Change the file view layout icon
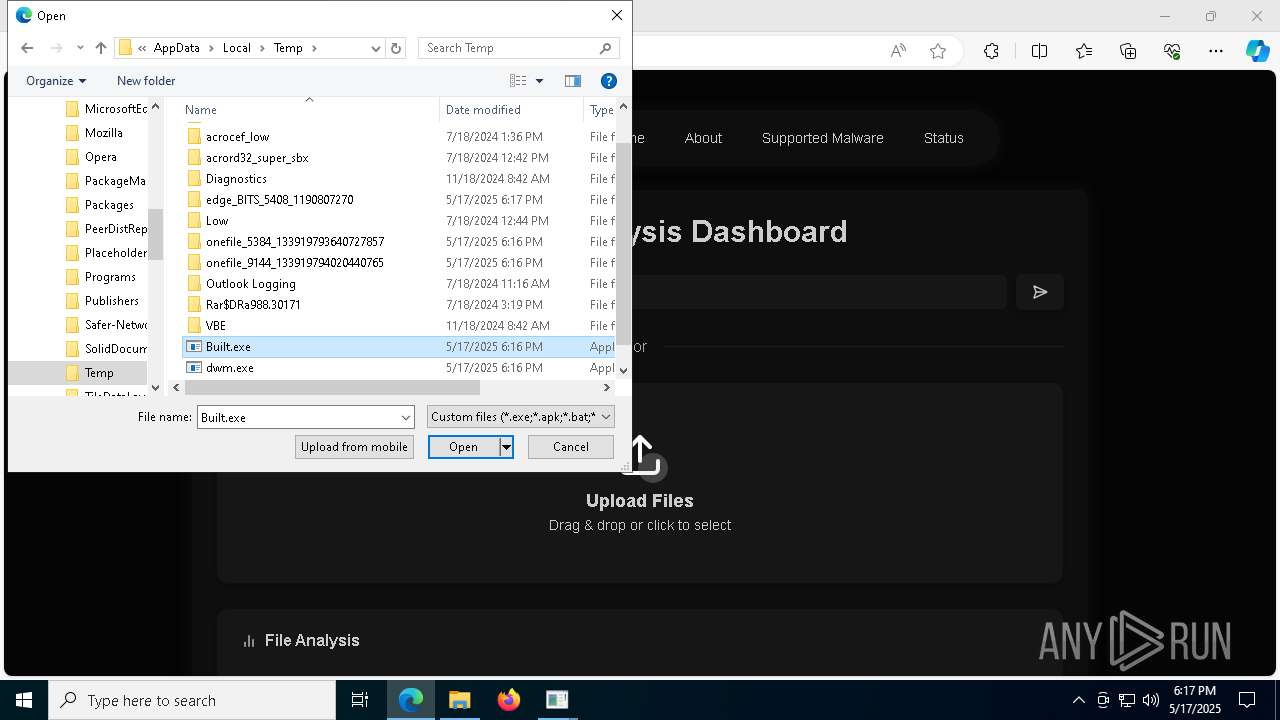 click(x=518, y=81)
